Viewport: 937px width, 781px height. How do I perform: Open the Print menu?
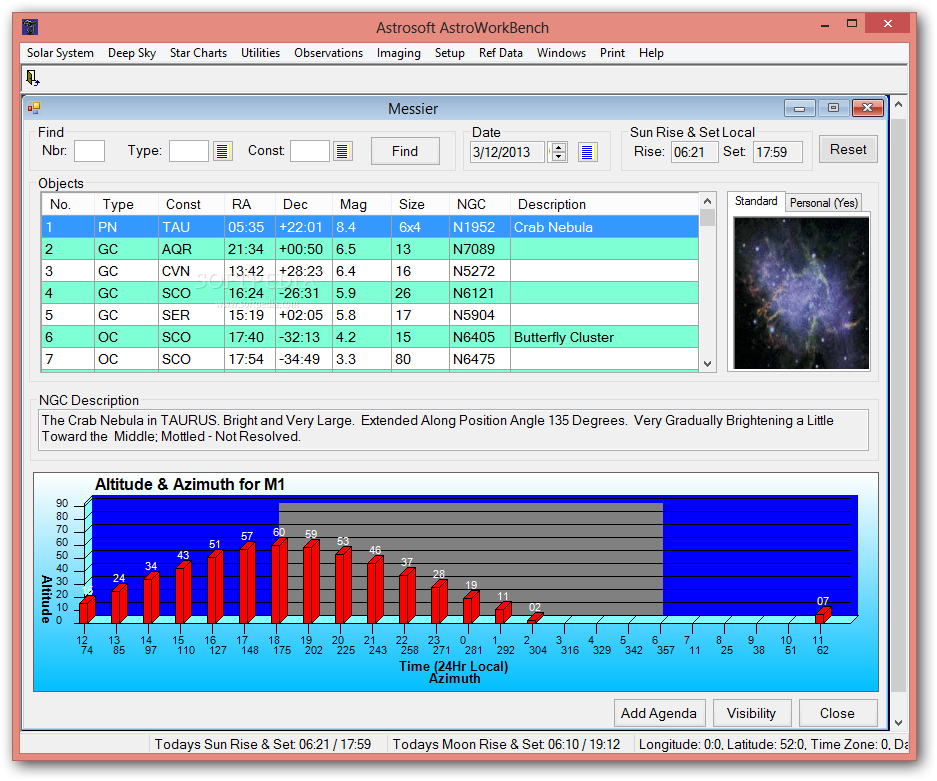(612, 53)
